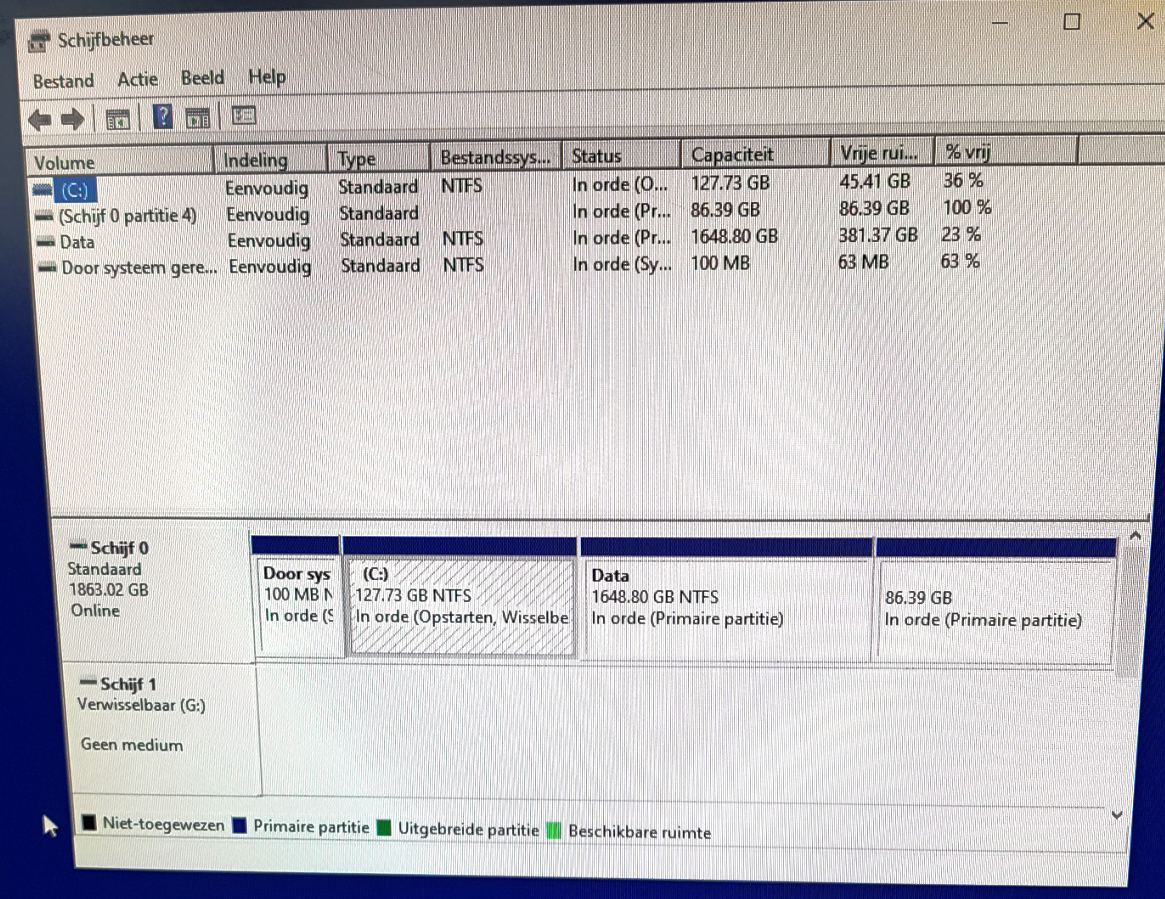Click the Uitgebreide partitie green legend swatch

pyautogui.click(x=384, y=828)
